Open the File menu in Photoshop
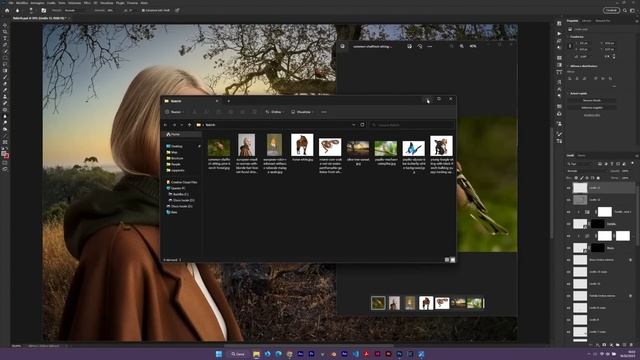This screenshot has height=360, width=640. click(x=11, y=3)
